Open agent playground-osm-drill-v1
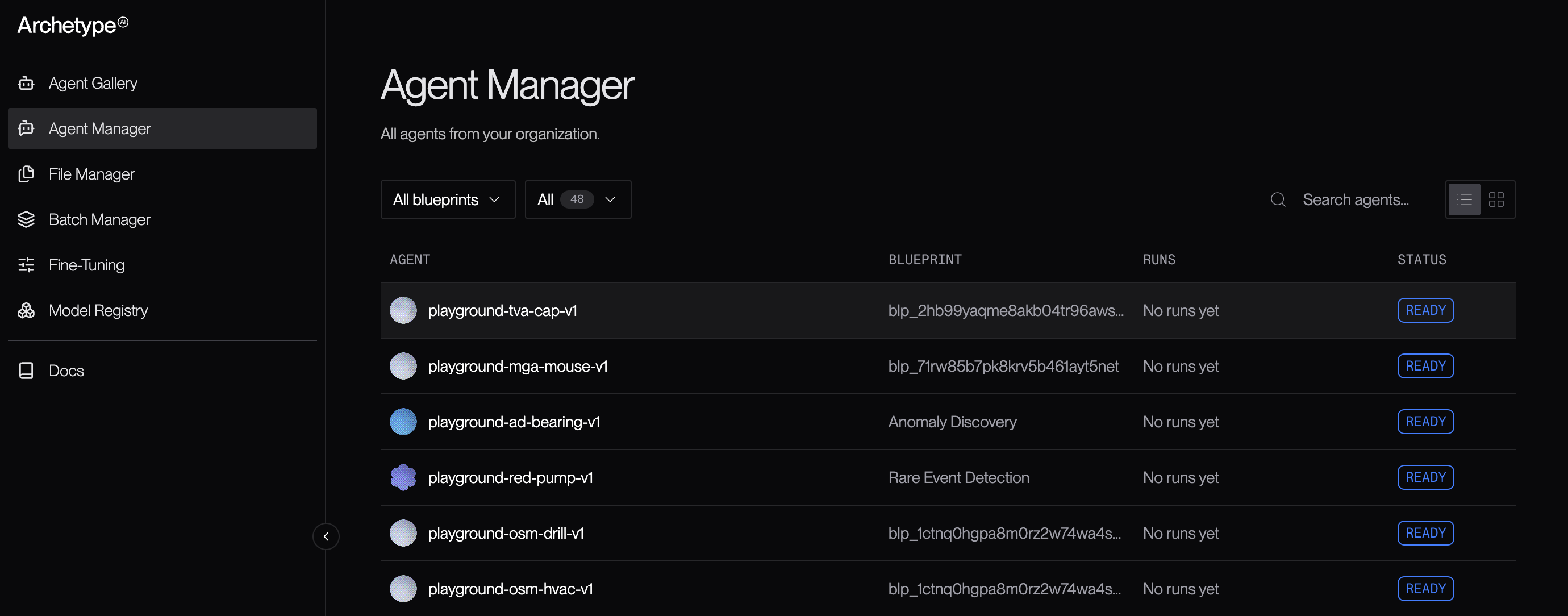 pyautogui.click(x=506, y=533)
